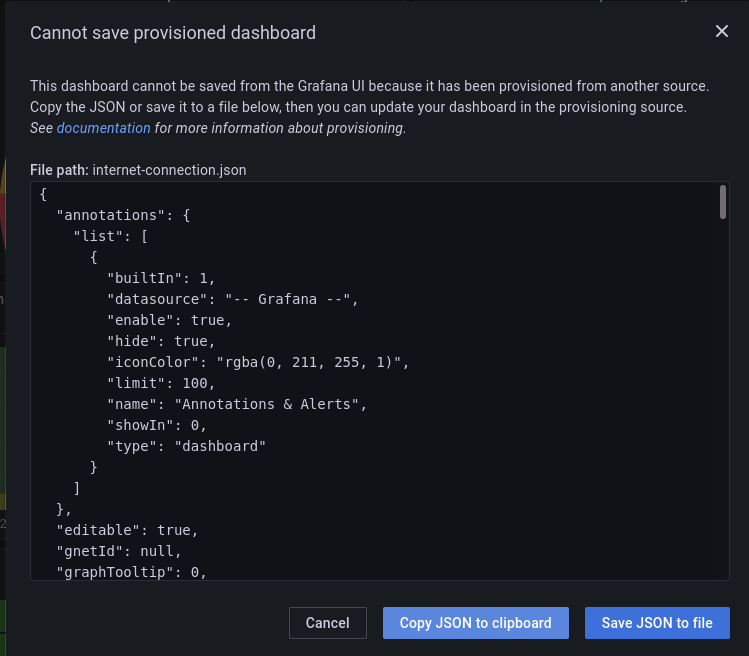This screenshot has height=656, width=749.
Task: Close the provisioned dashboard dialog with X
Action: coord(721,32)
